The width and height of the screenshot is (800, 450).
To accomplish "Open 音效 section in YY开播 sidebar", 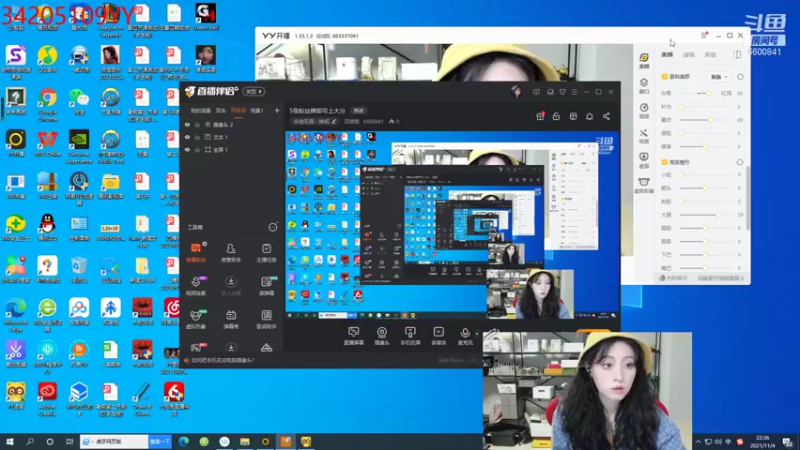I will coord(644,111).
